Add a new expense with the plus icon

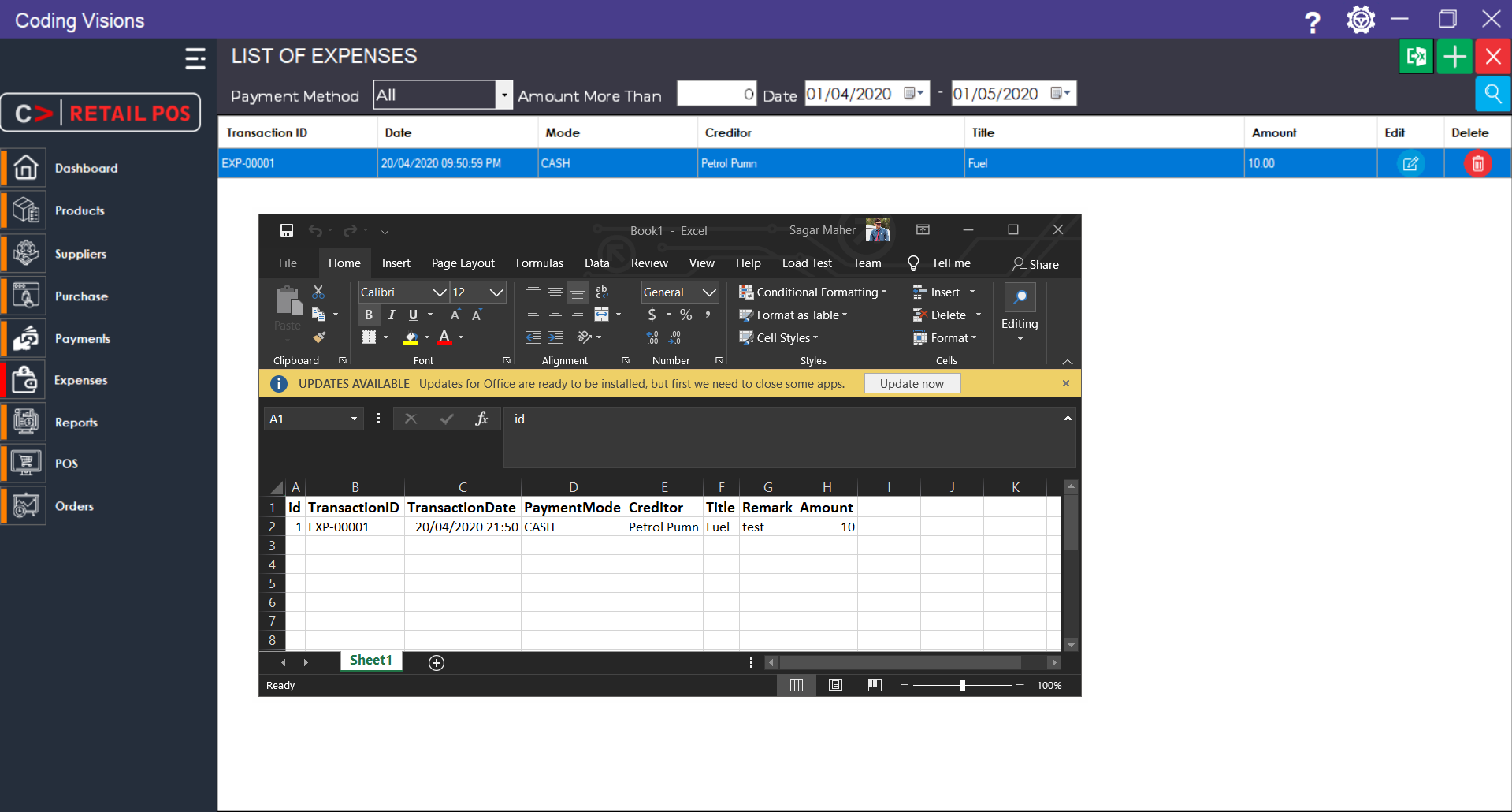1454,57
